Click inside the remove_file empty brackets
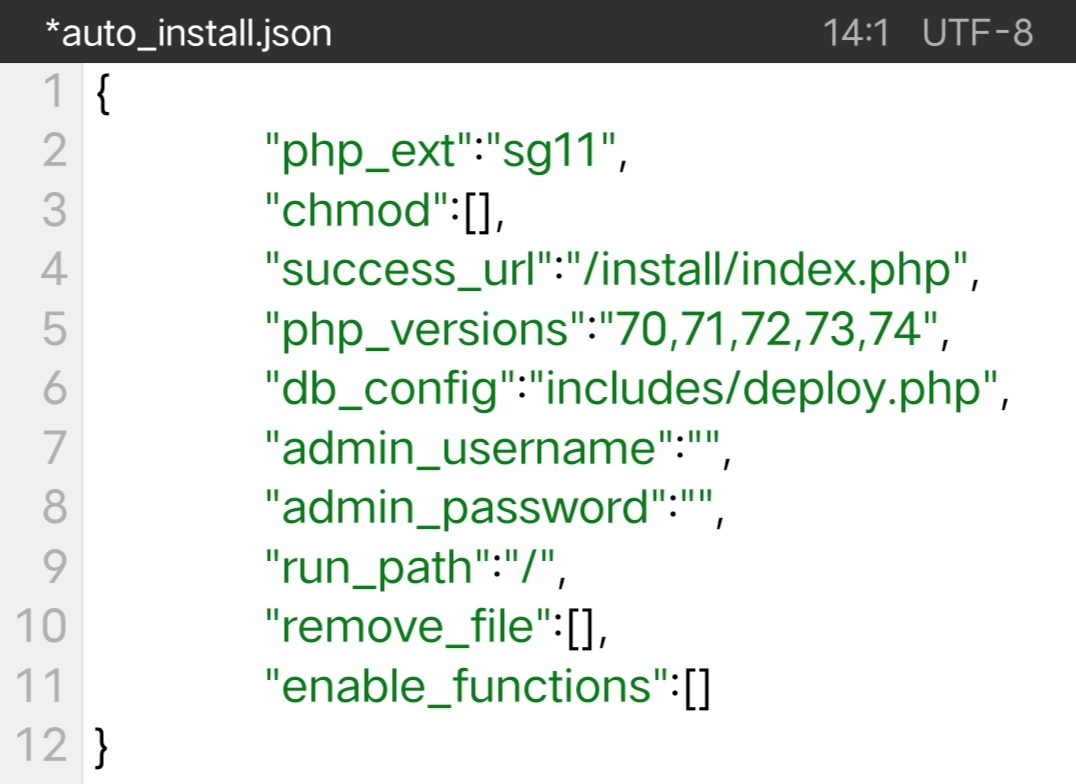The width and height of the screenshot is (1076, 784). (x=581, y=627)
